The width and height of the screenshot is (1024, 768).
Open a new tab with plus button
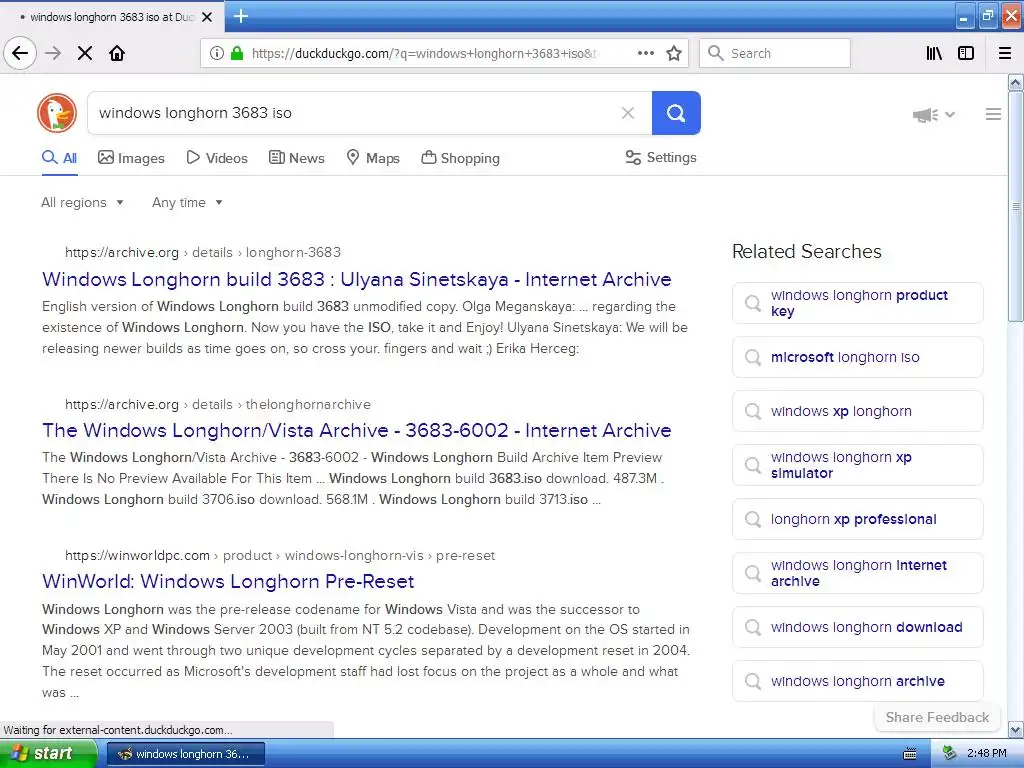tap(240, 16)
